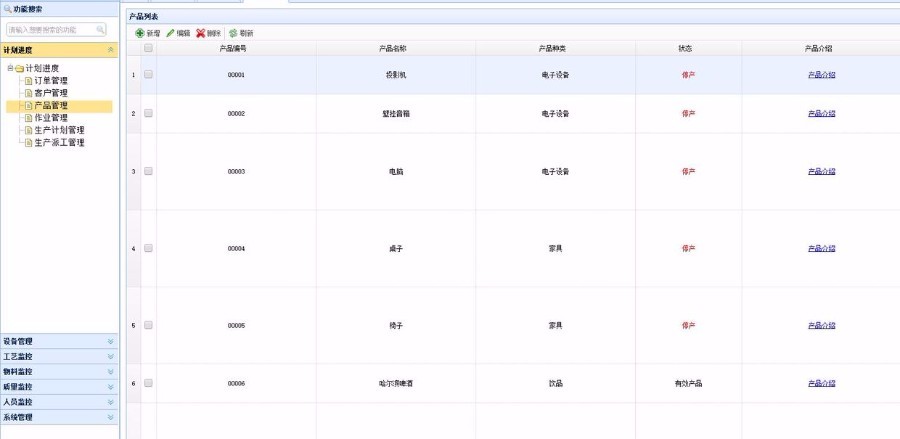Expand the 设备管理 accordion panel
The height and width of the screenshot is (439, 900).
tap(59, 341)
